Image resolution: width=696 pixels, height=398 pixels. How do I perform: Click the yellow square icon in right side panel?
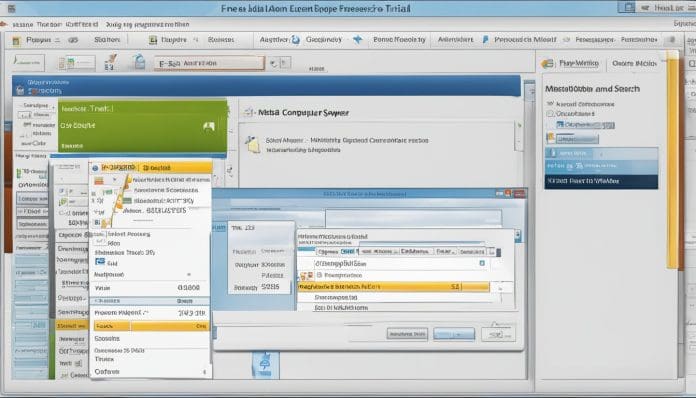551,138
